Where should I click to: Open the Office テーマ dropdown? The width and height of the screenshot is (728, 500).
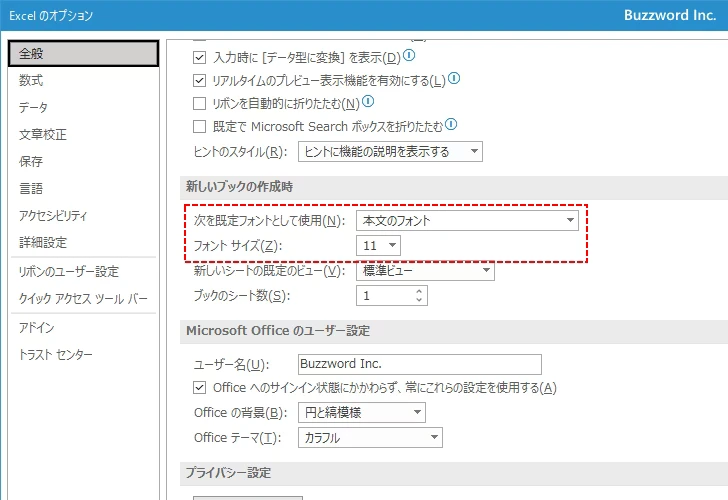tap(370, 437)
